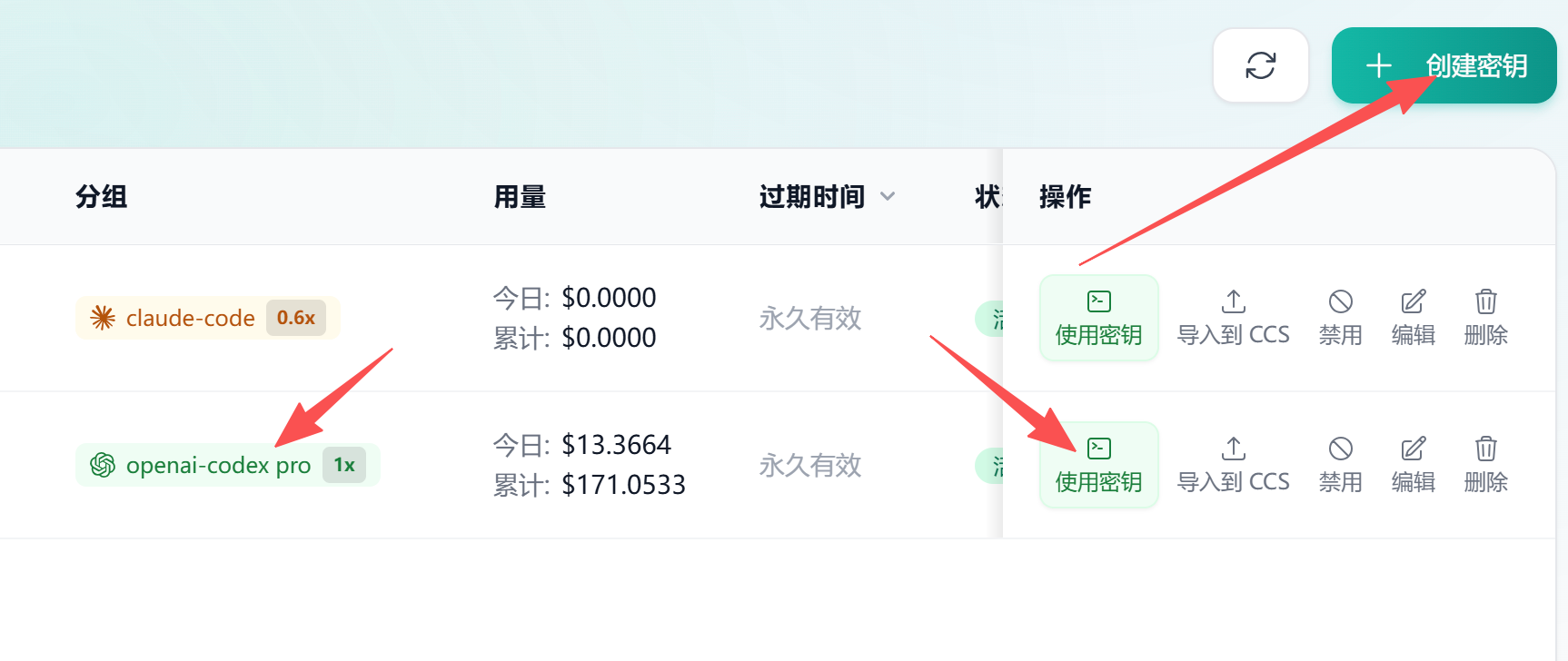Use key for the claude-code row
The width and height of the screenshot is (1568, 661).
(1099, 318)
